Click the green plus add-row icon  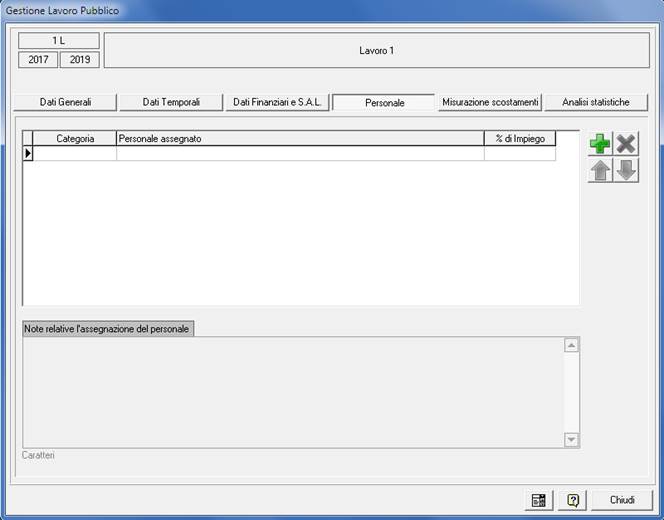(x=600, y=143)
